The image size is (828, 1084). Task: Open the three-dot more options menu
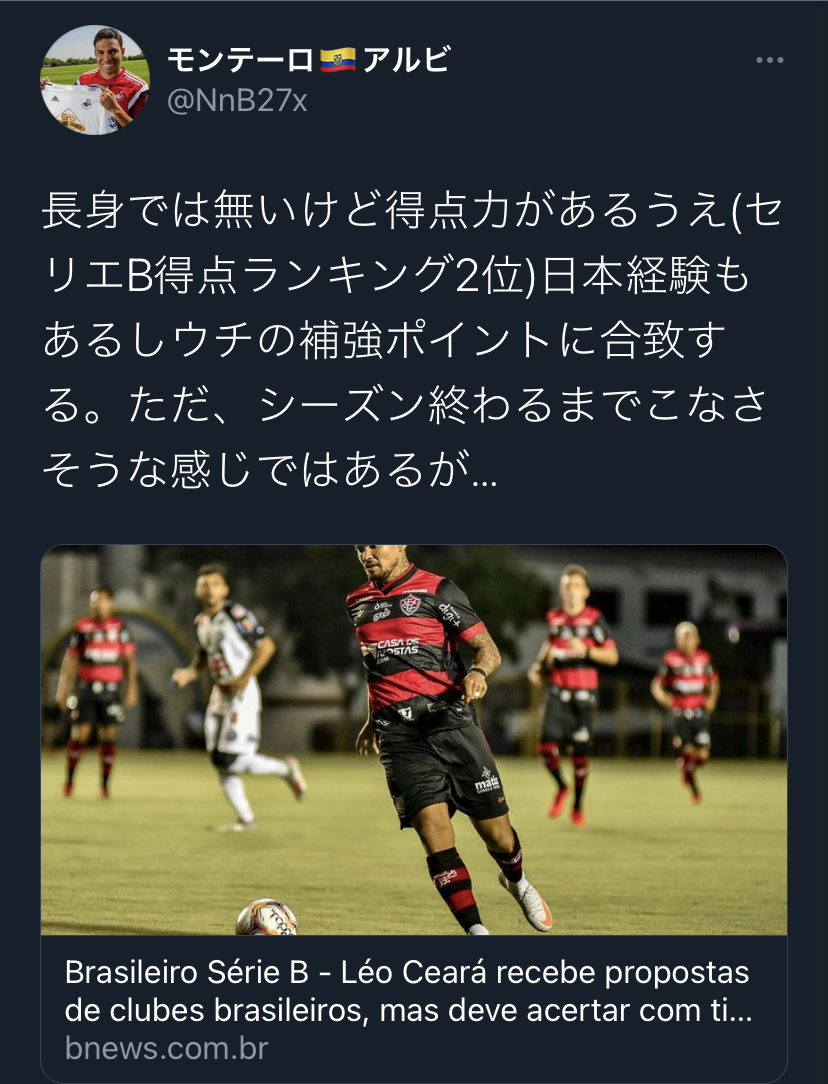click(769, 61)
